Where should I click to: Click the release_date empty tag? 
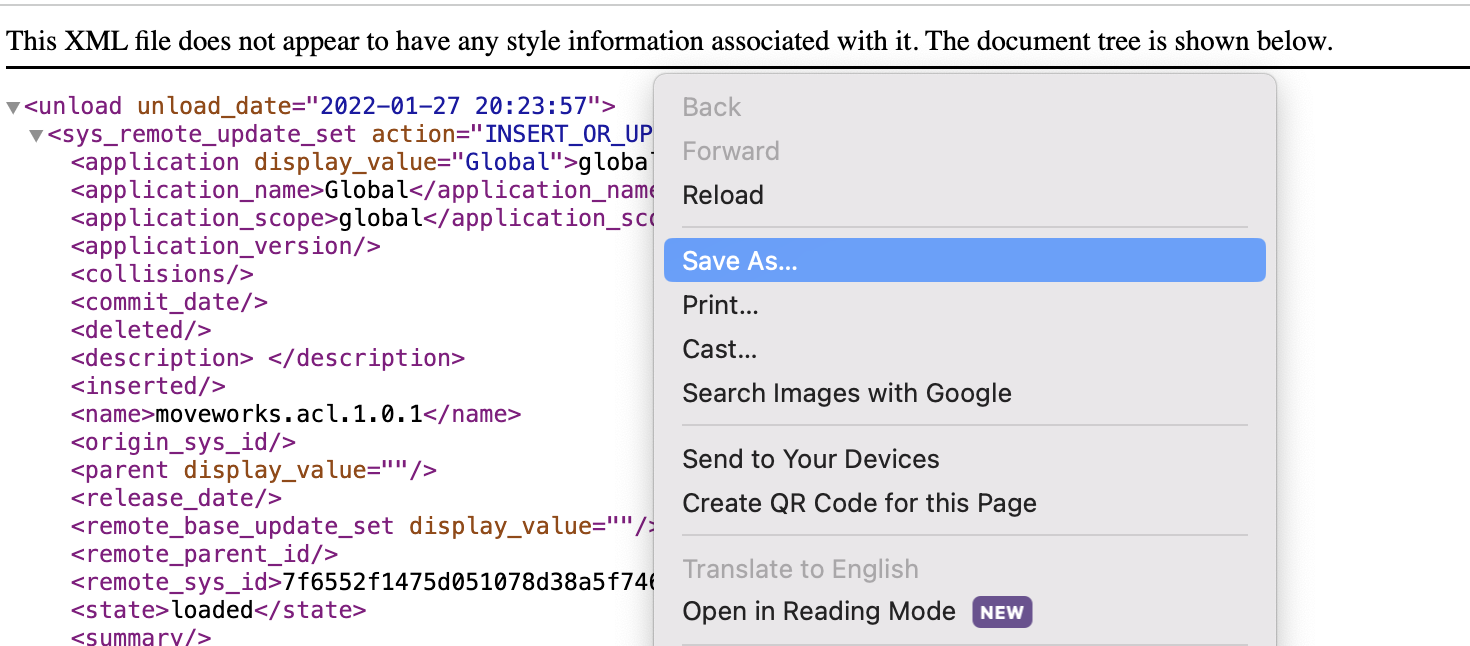(x=176, y=498)
